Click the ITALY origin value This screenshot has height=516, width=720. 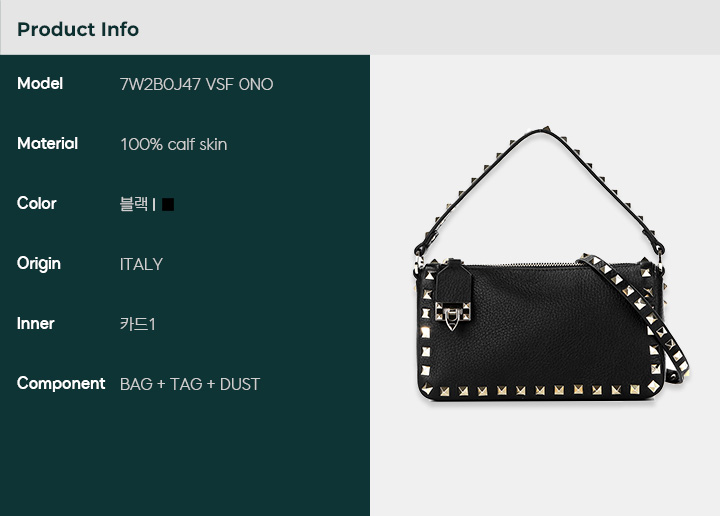(x=141, y=264)
